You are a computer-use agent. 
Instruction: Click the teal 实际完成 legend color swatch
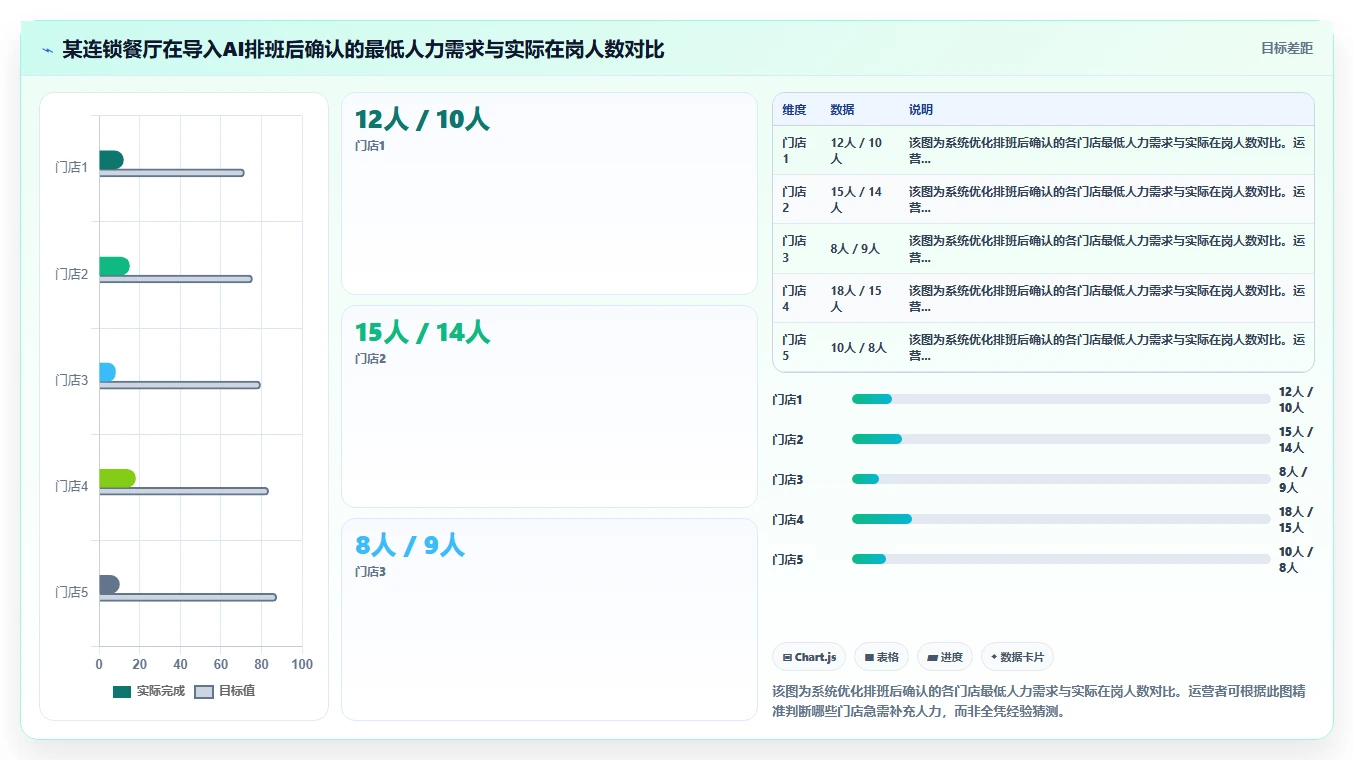(x=122, y=691)
